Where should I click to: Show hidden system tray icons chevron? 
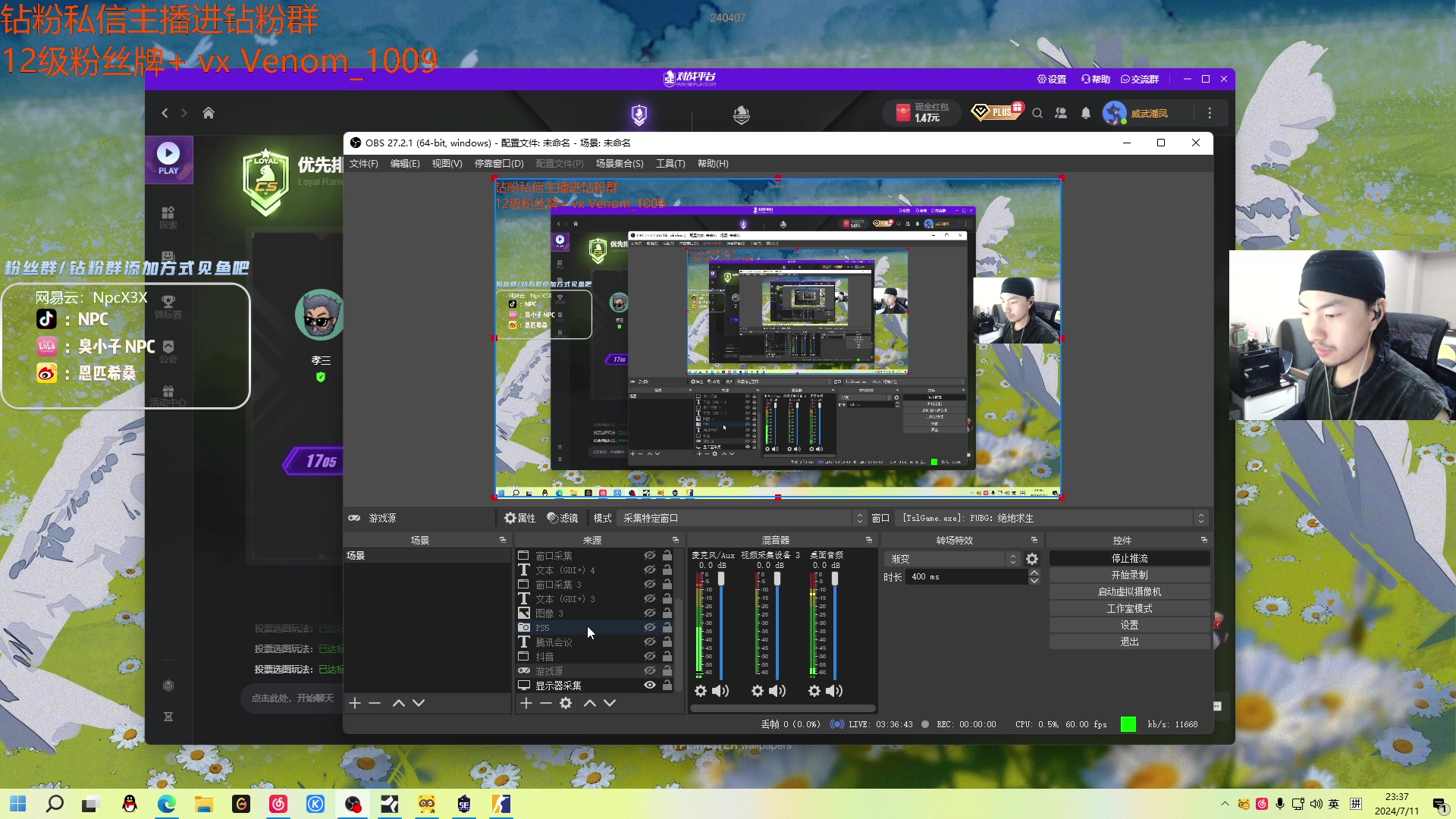[1225, 804]
